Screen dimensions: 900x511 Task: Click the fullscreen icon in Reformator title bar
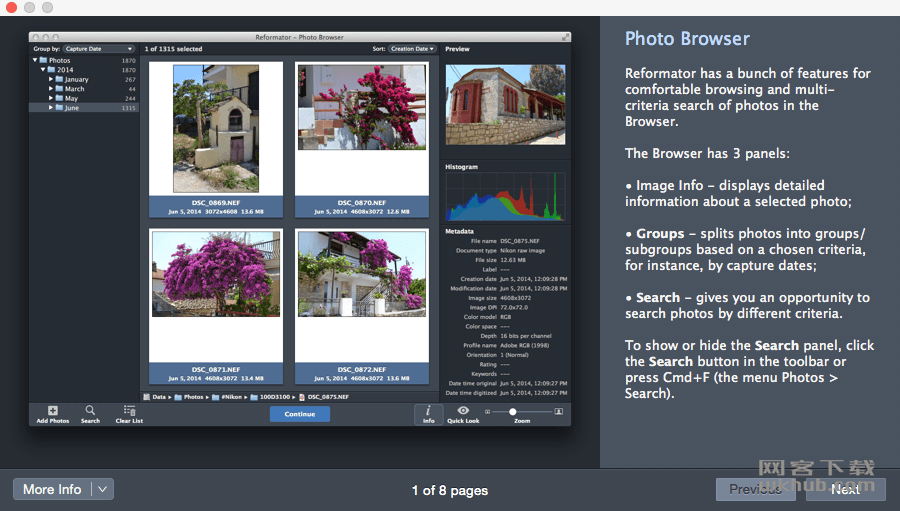click(x=565, y=37)
